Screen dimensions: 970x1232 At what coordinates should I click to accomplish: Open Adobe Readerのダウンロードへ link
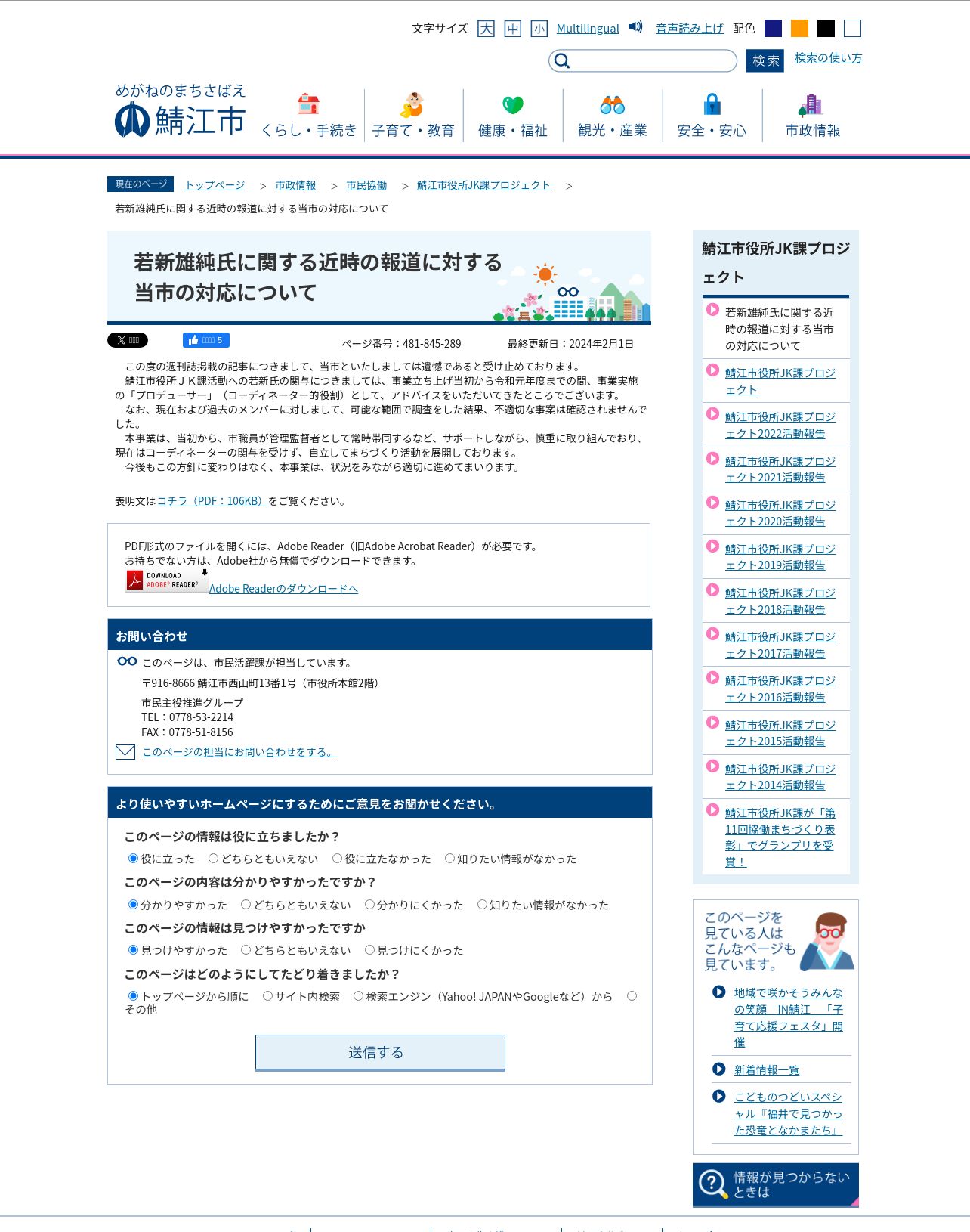[x=283, y=589]
